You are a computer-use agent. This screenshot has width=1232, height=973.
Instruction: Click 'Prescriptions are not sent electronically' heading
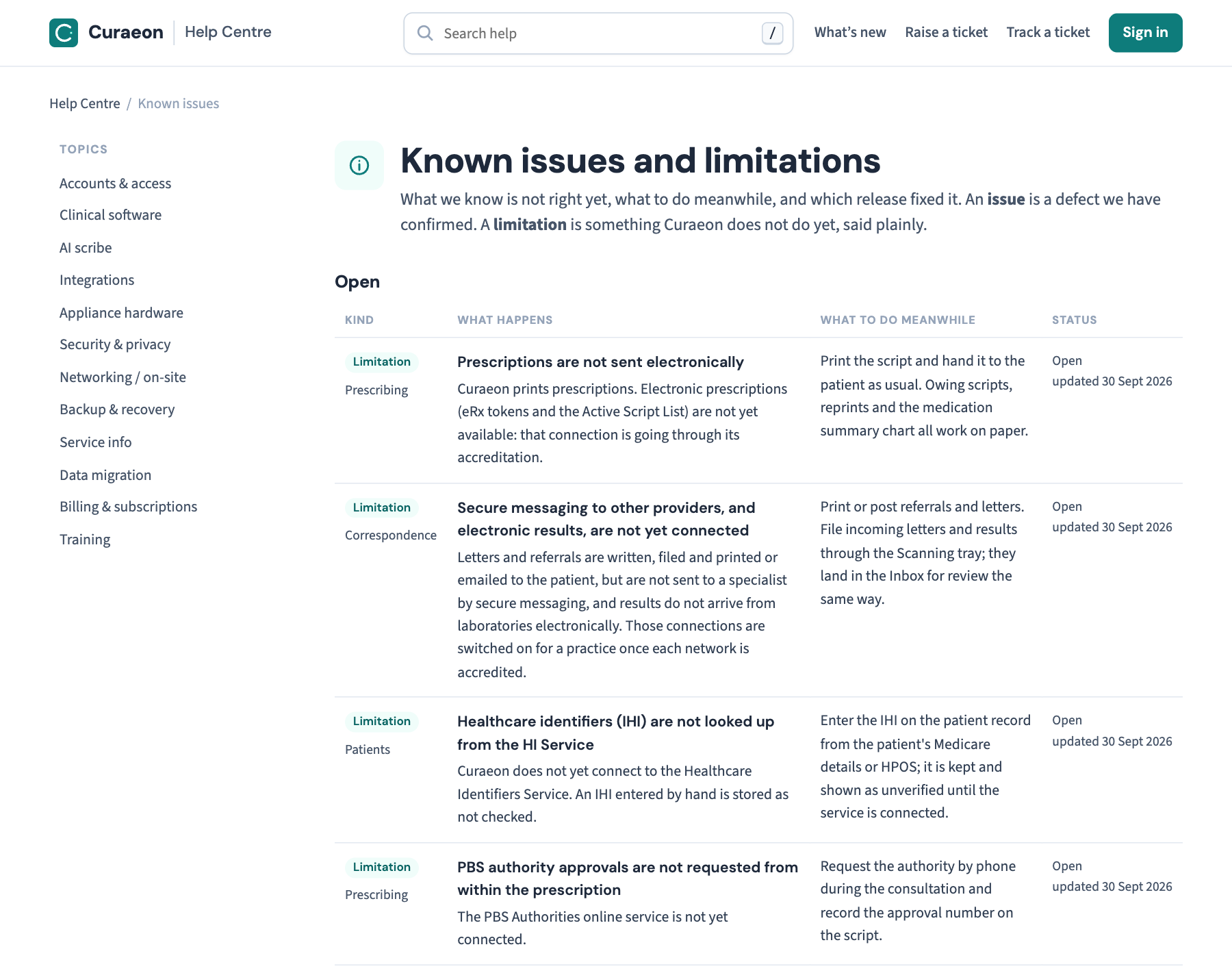(600, 362)
